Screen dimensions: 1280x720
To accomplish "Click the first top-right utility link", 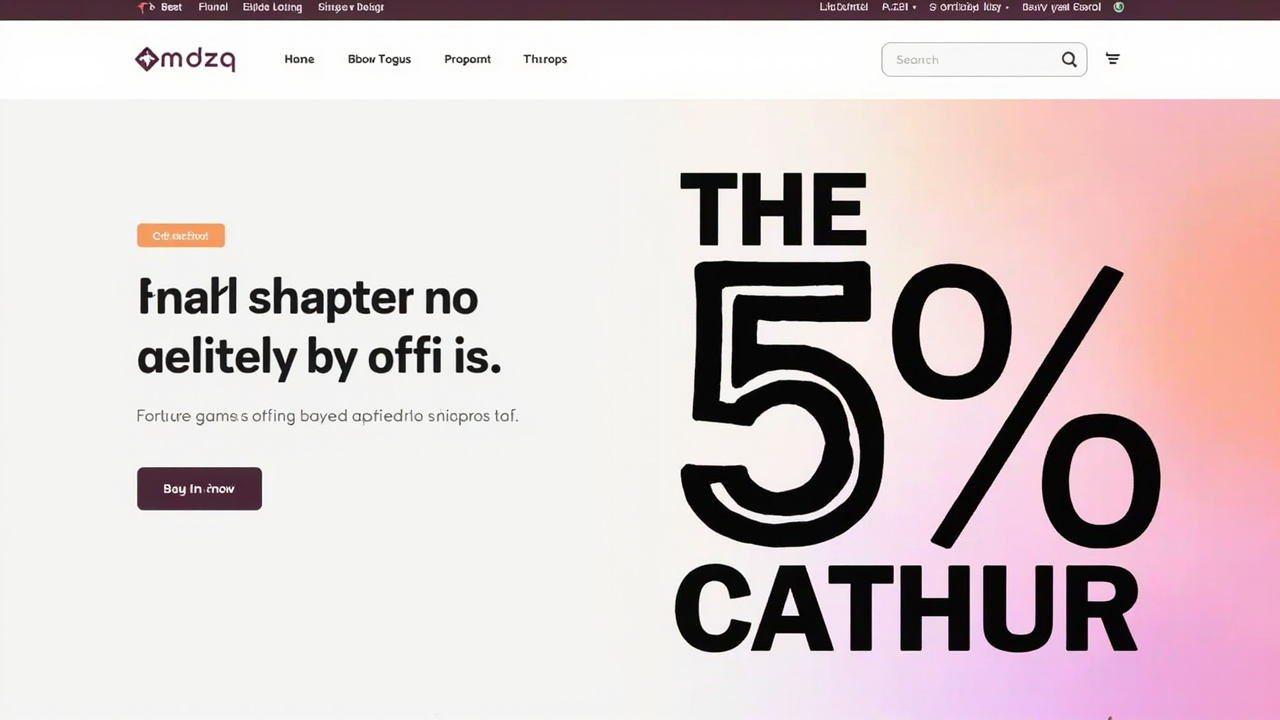I will click(843, 7).
